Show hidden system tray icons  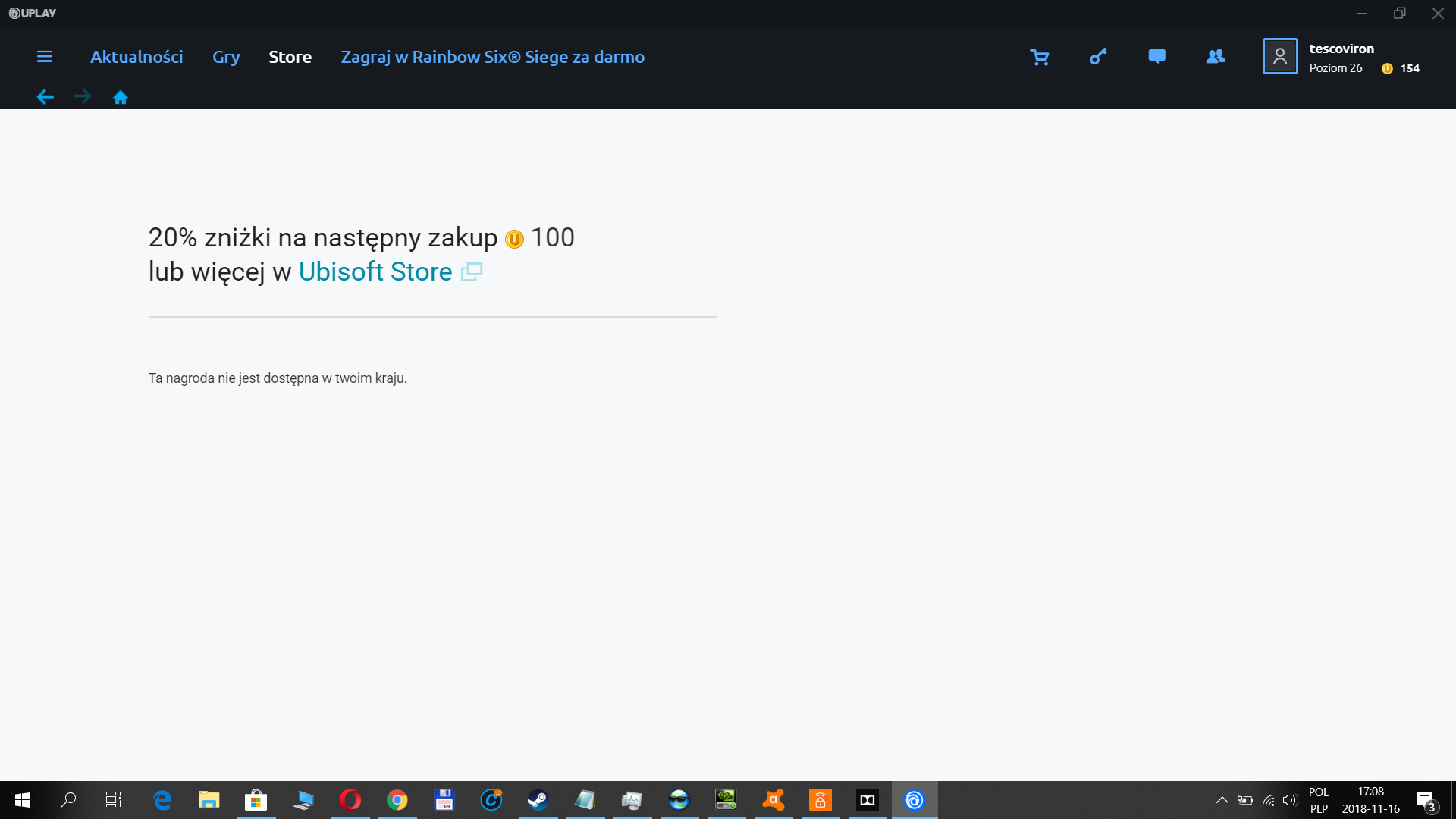pyautogui.click(x=1222, y=800)
